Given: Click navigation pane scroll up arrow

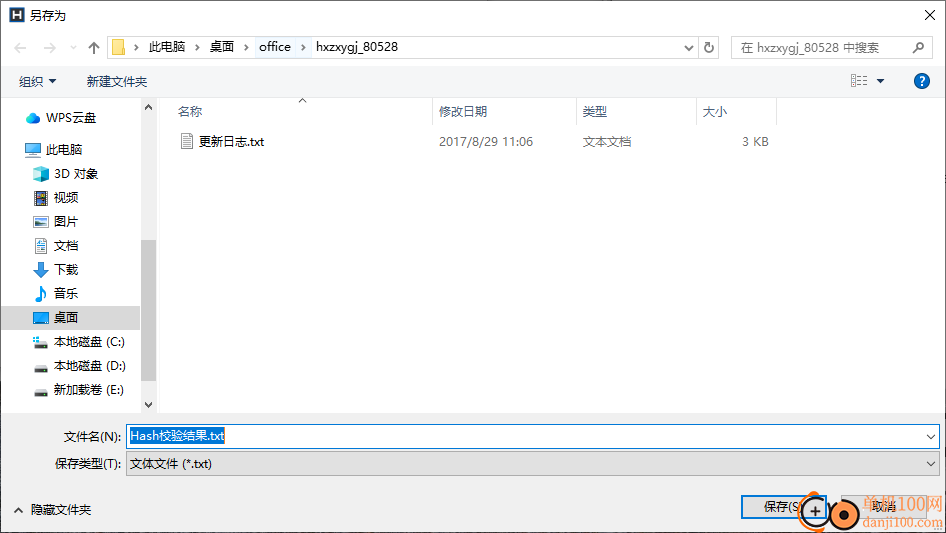Looking at the screenshot, I should 148,107.
